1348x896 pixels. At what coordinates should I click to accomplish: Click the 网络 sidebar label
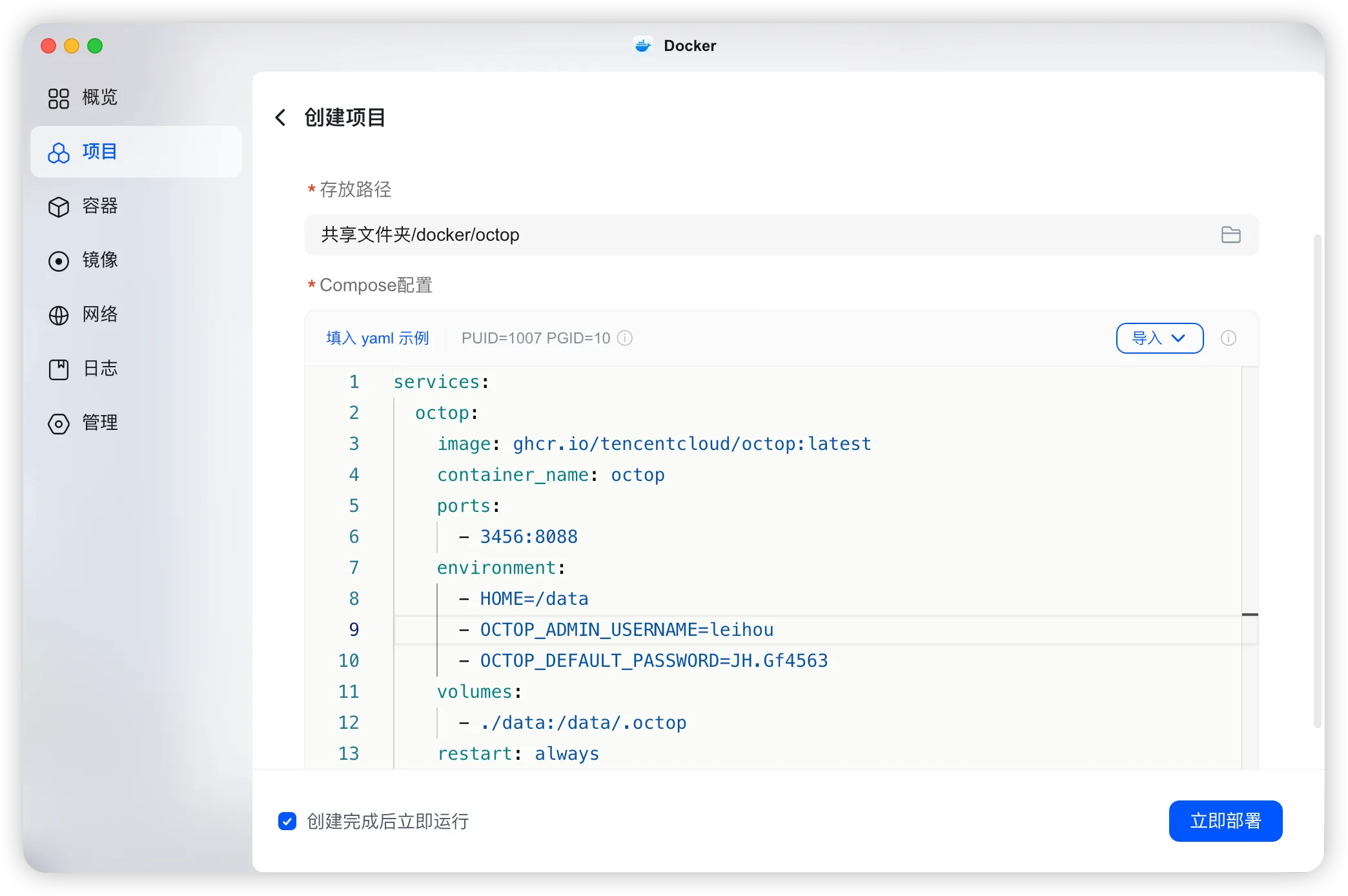click(100, 314)
